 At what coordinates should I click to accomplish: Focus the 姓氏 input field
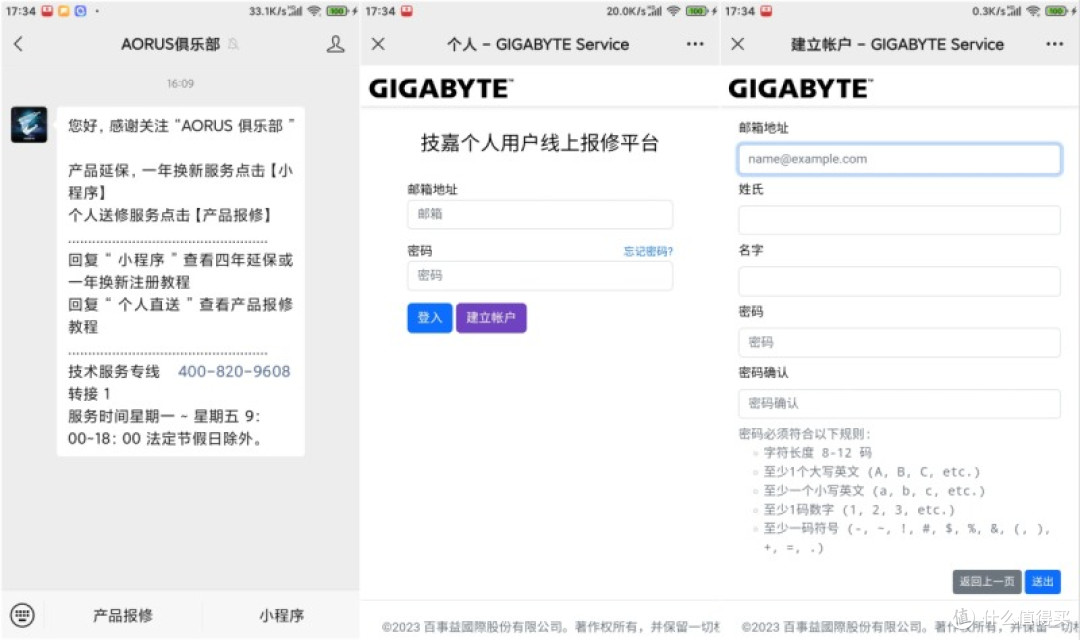(900, 220)
